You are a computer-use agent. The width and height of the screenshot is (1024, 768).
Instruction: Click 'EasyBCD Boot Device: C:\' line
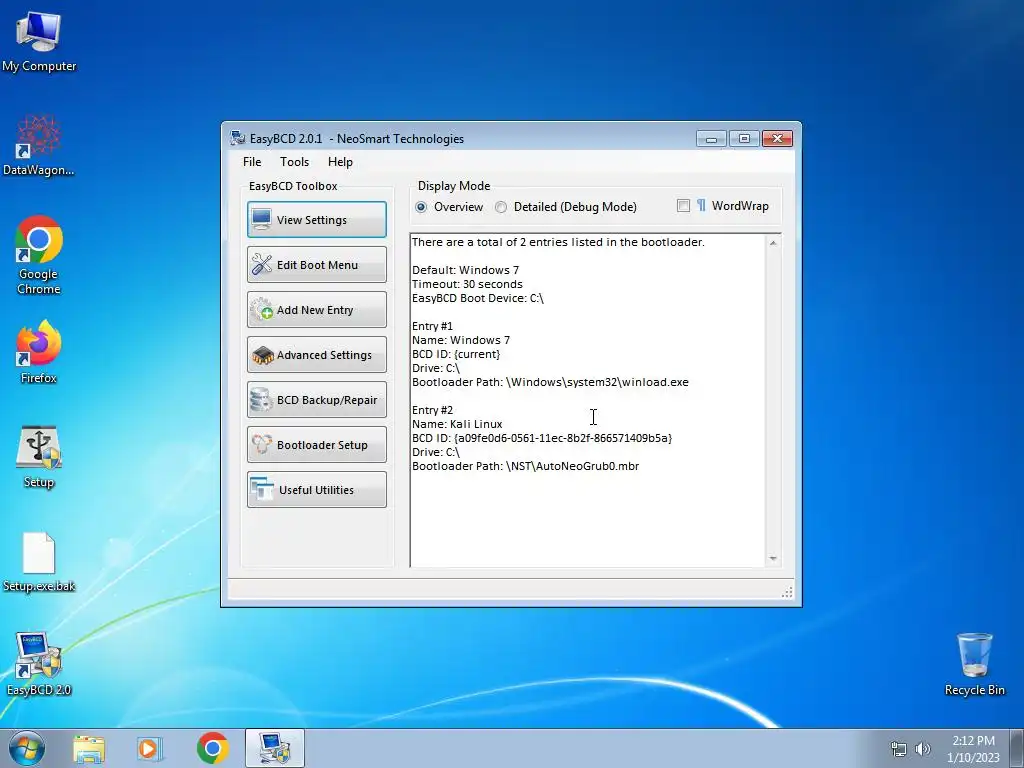478,298
